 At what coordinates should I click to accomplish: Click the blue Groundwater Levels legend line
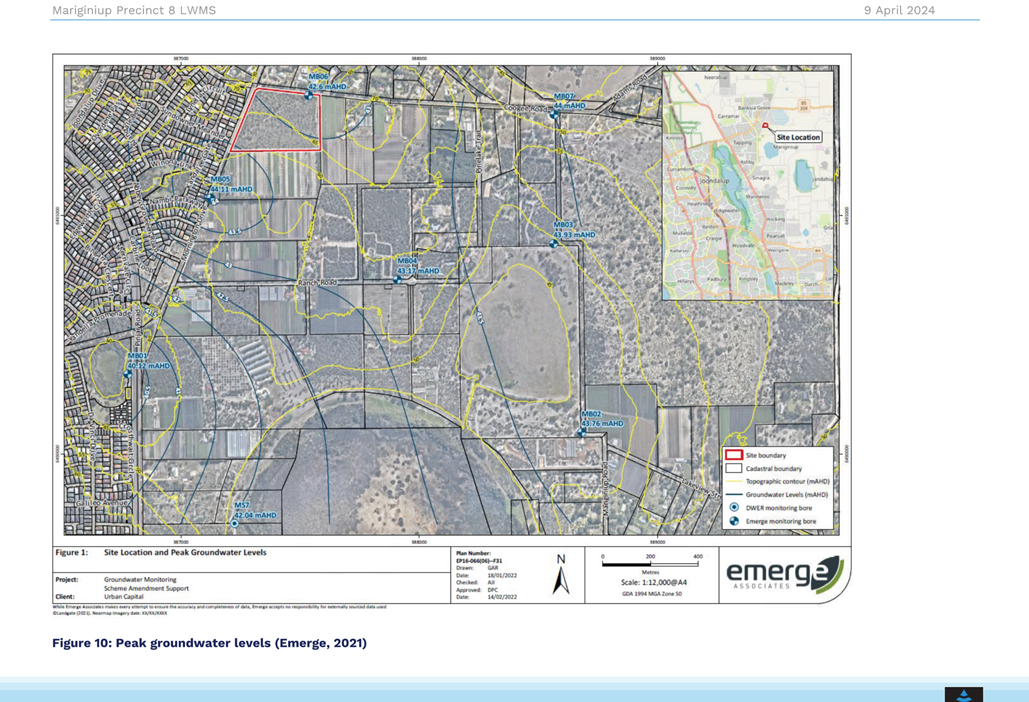pos(734,495)
